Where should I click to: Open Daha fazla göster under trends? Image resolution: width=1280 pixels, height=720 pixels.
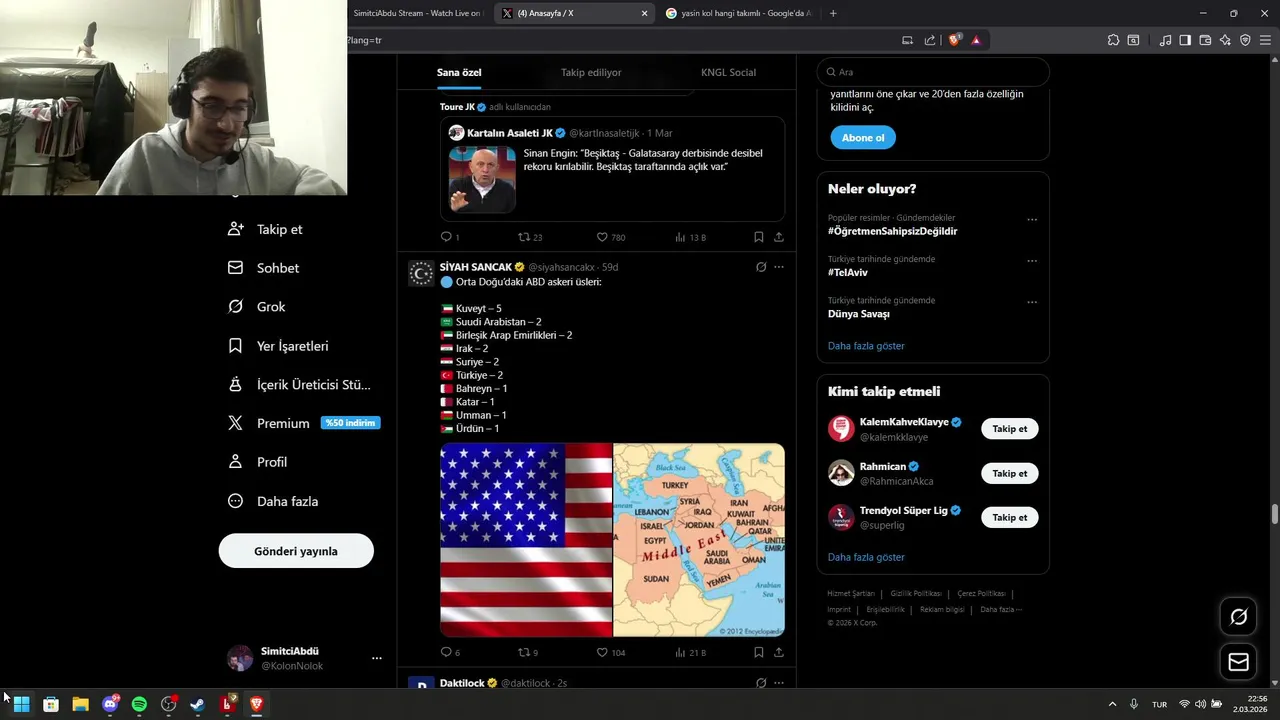click(866, 346)
